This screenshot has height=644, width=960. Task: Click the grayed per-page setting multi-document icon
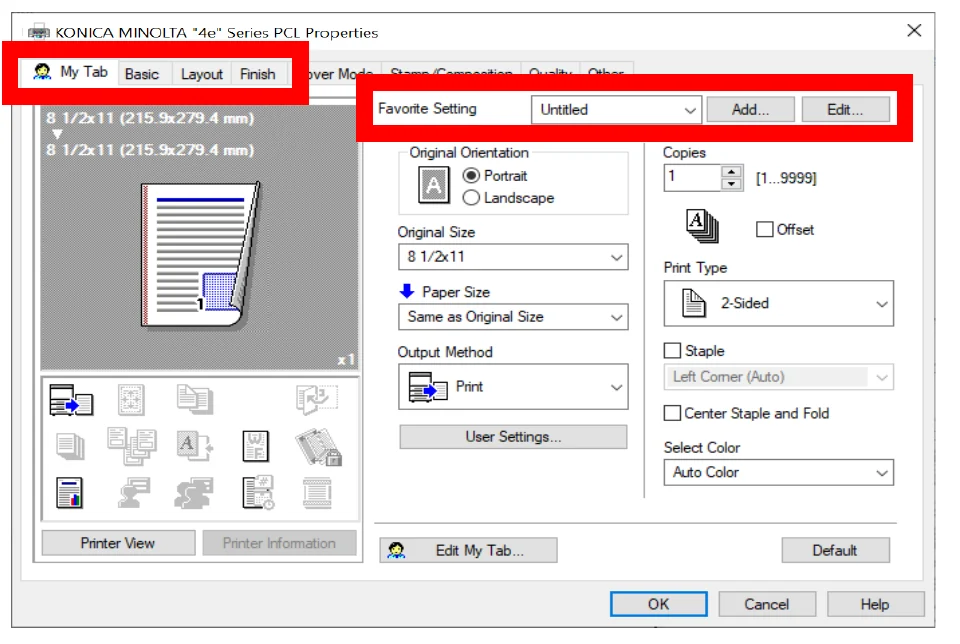132,446
